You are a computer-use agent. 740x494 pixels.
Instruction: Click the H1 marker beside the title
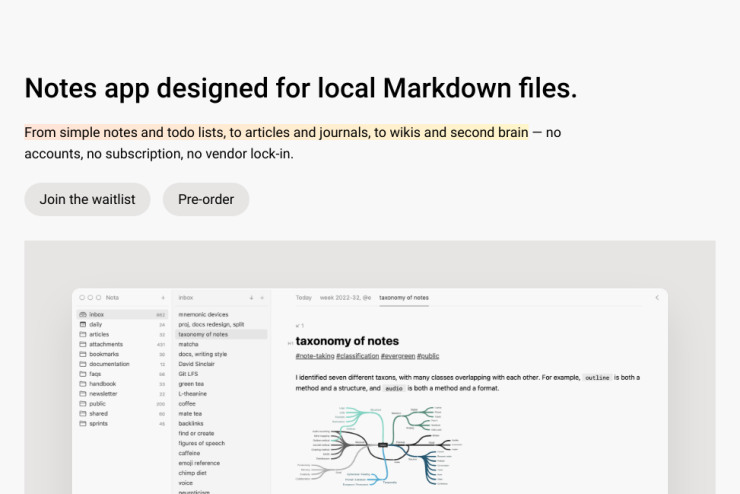[290, 343]
